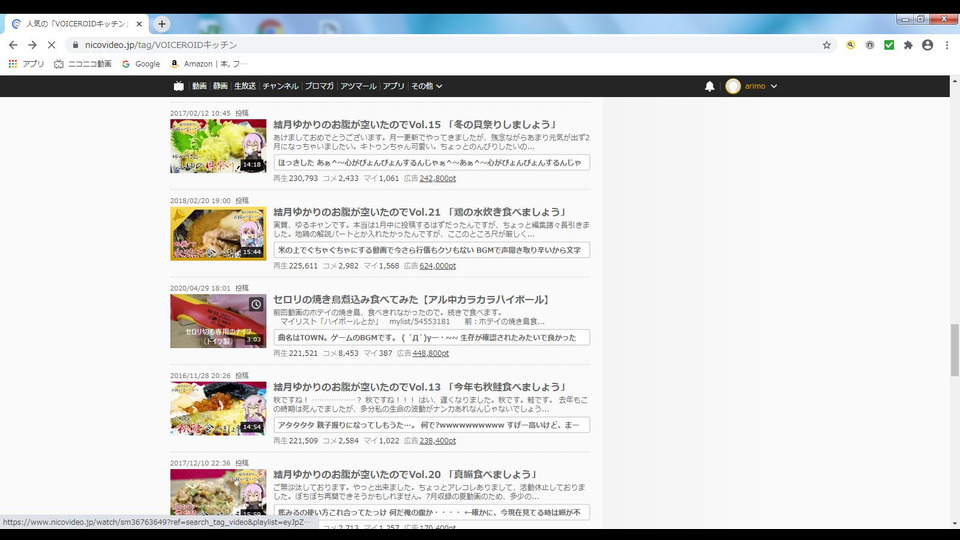
Task: Close the VOICEROIDキッチン tab
Action: (x=139, y=24)
